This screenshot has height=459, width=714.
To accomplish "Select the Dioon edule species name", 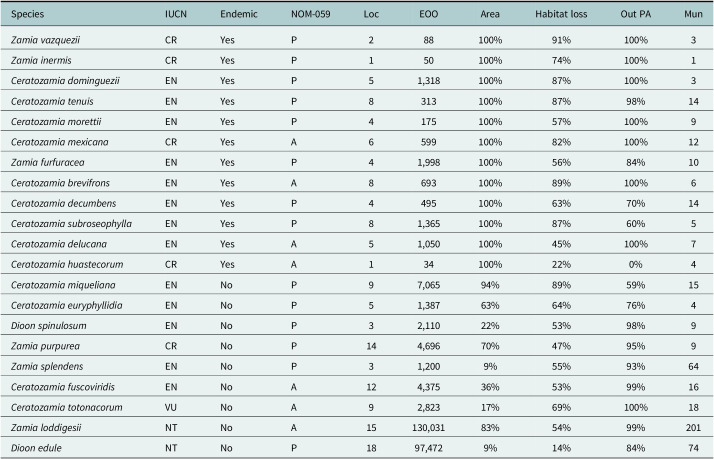I will [x=36, y=448].
